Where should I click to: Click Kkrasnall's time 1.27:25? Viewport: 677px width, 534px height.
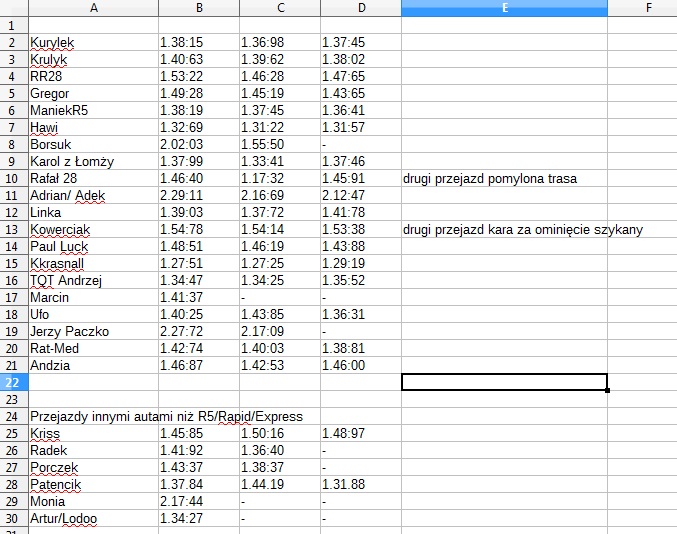pos(280,263)
